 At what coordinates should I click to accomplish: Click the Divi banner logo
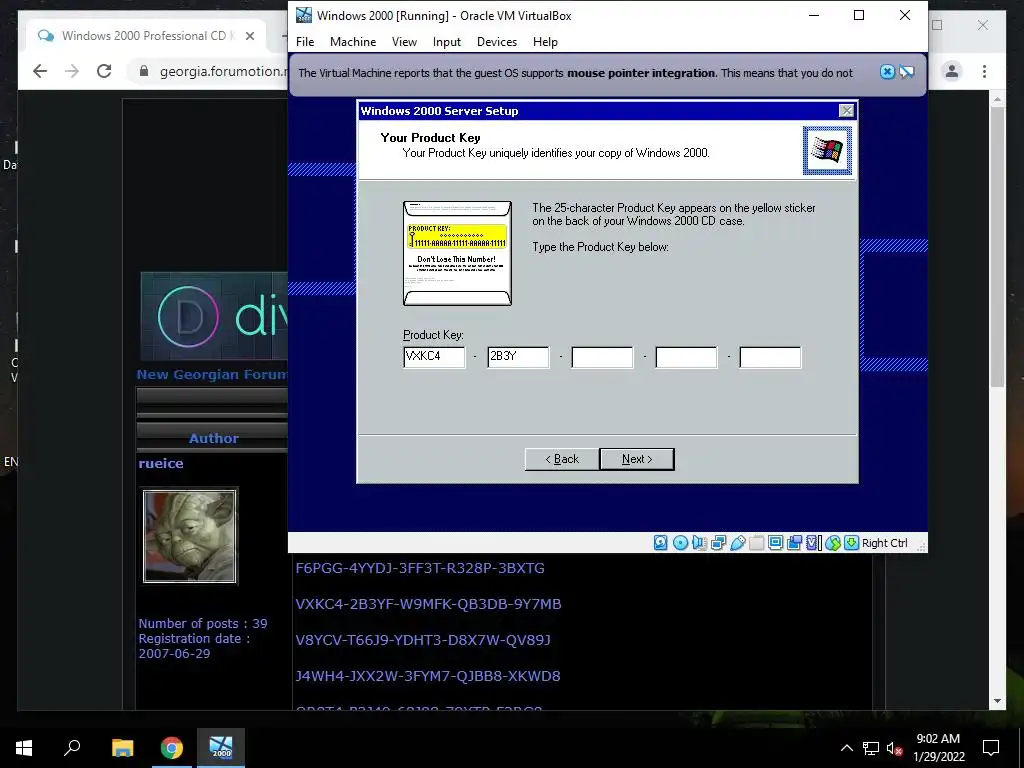(214, 316)
